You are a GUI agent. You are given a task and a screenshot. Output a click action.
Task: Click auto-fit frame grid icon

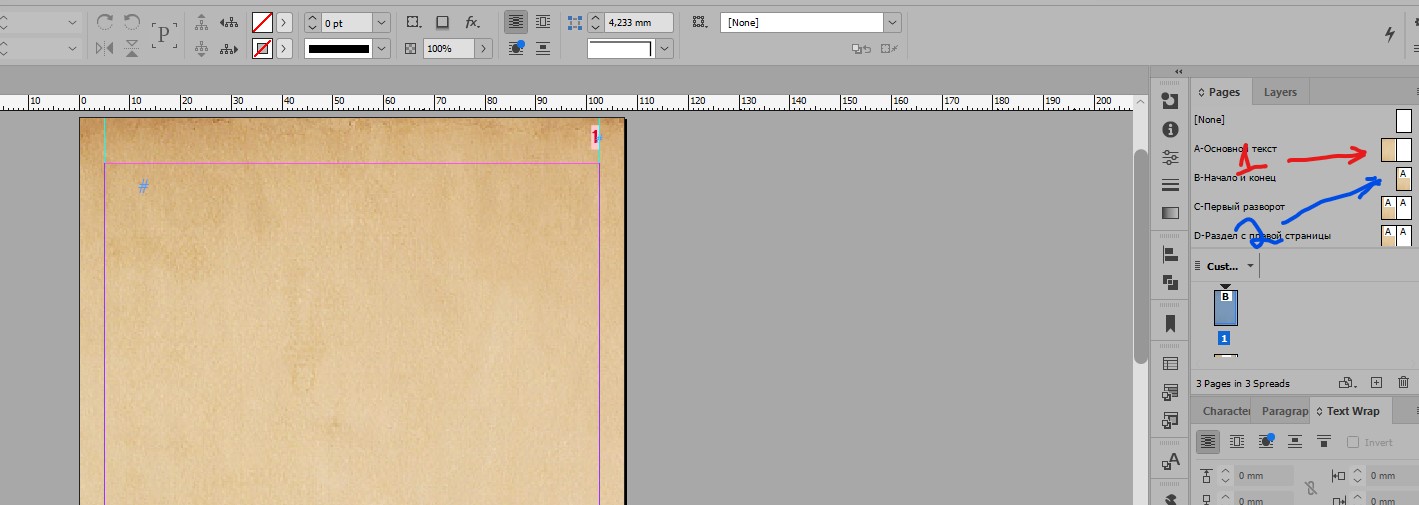click(x=699, y=22)
